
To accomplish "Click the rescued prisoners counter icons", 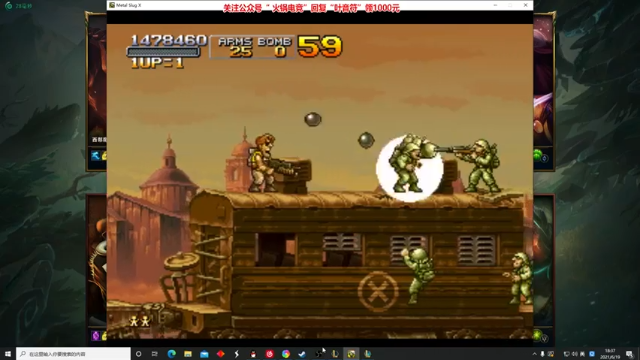I will pyautogui.click(x=140, y=322).
